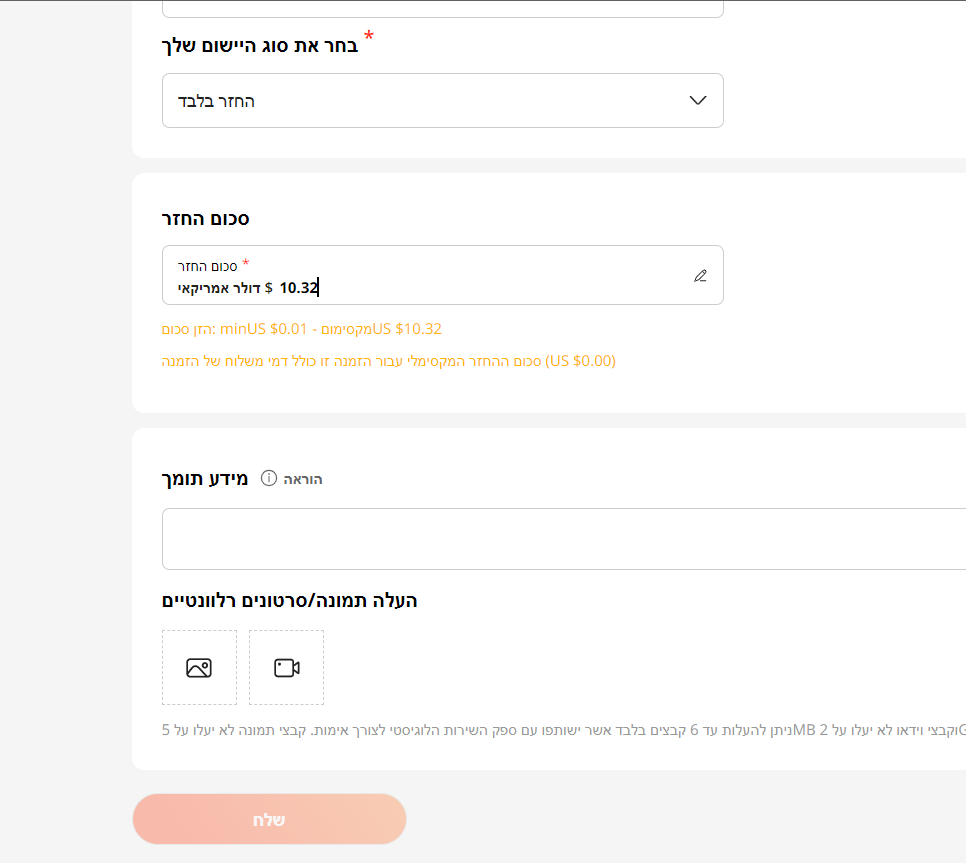Click the מידע תומך heading

pyautogui.click(x=204, y=478)
